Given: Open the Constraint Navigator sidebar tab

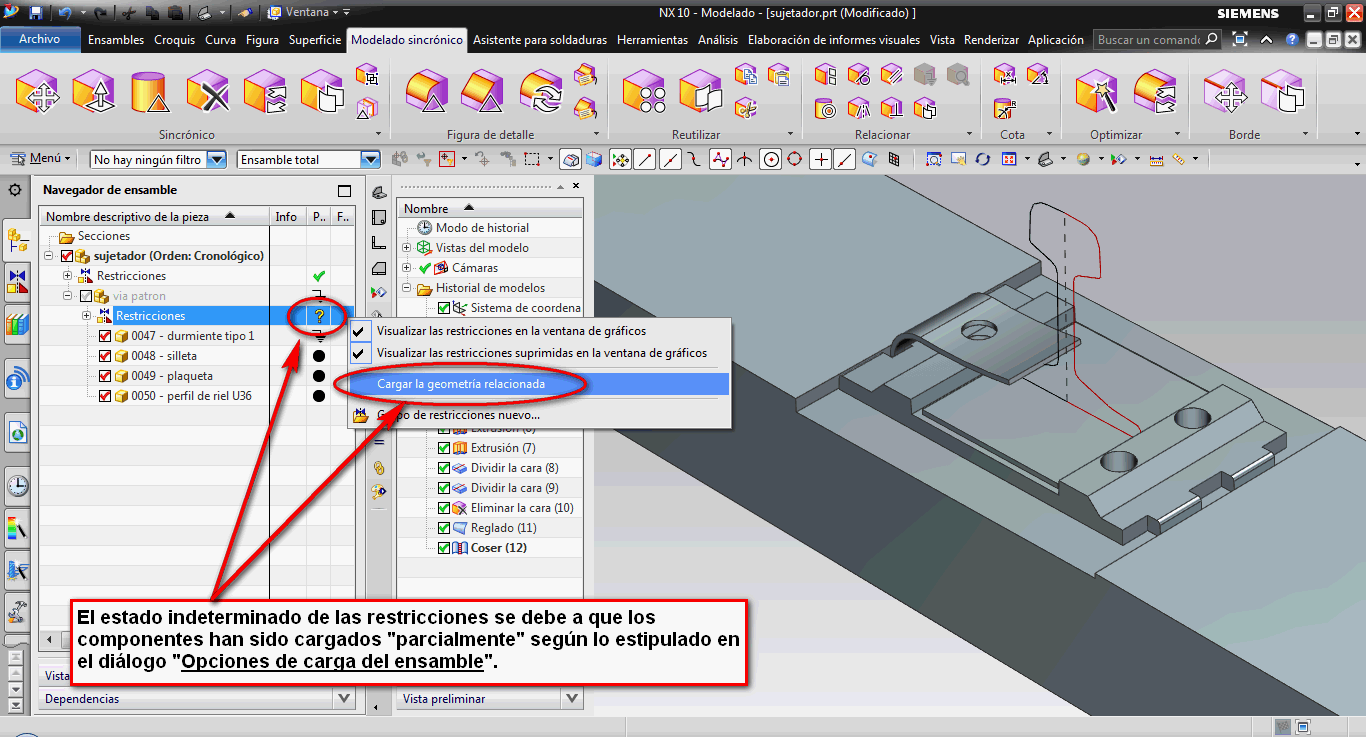Looking at the screenshot, I should click(17, 282).
